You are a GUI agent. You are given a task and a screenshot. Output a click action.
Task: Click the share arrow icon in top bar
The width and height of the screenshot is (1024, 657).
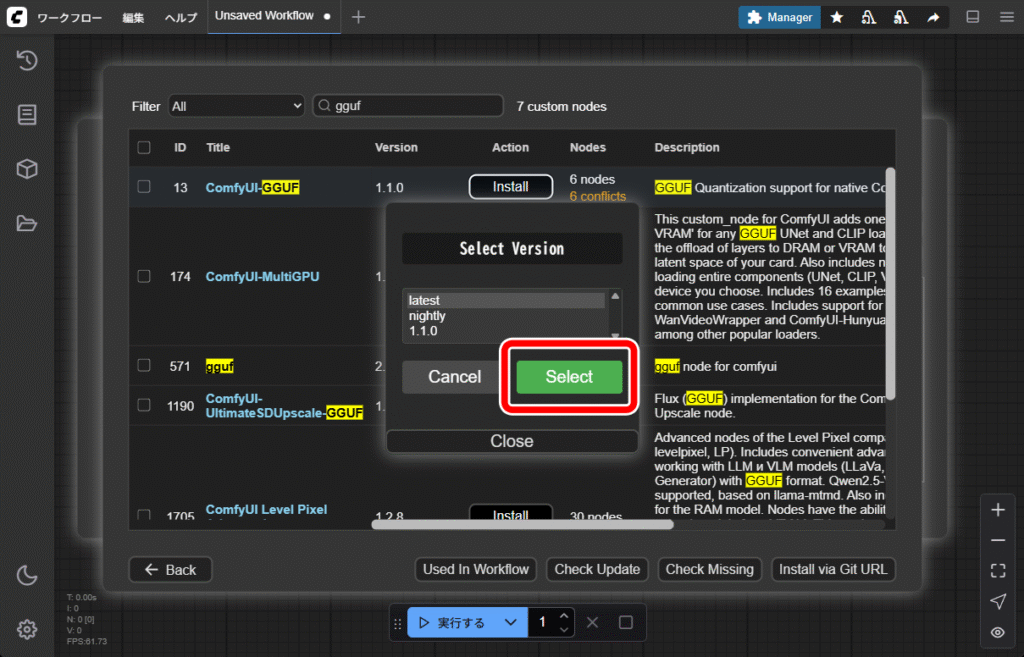point(933,17)
